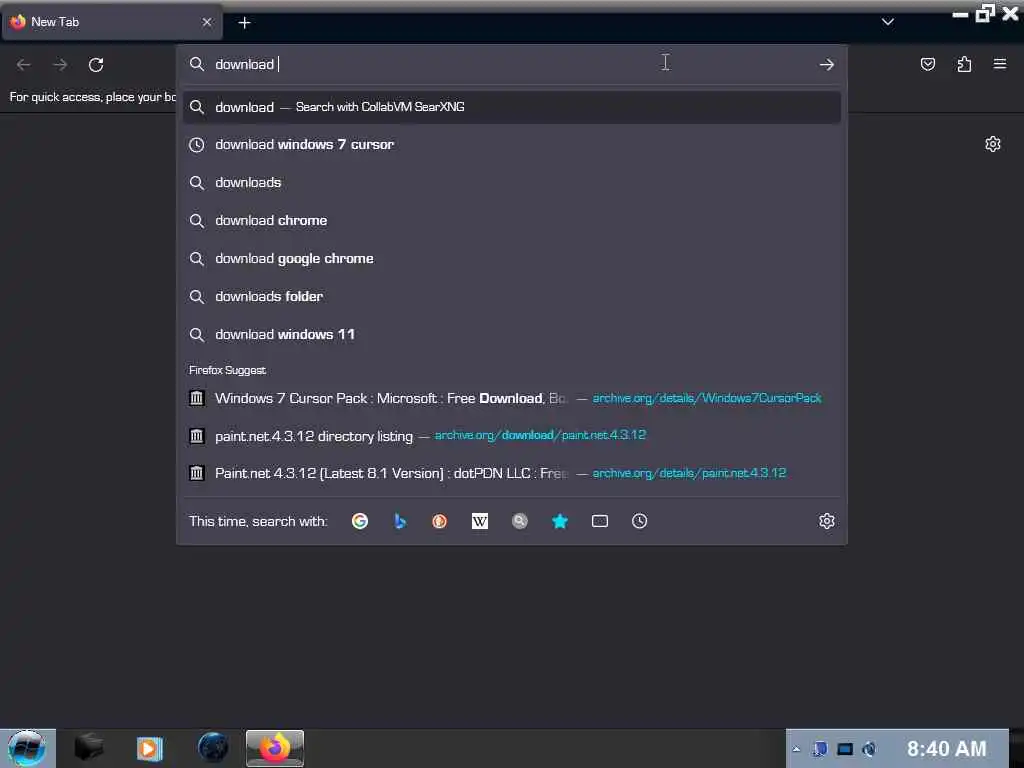Open the list all tabs dropdown

coord(887,22)
